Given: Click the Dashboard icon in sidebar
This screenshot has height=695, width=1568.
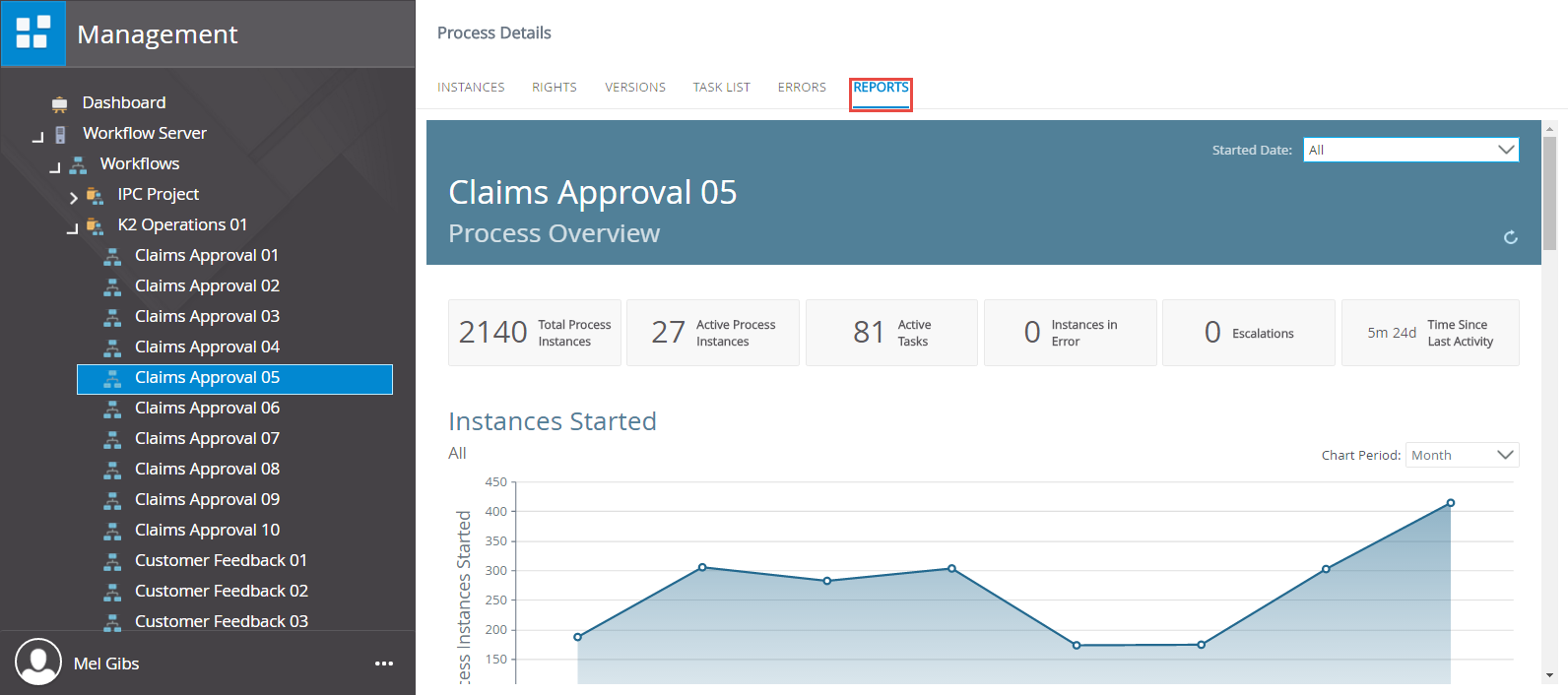Looking at the screenshot, I should pos(60,103).
